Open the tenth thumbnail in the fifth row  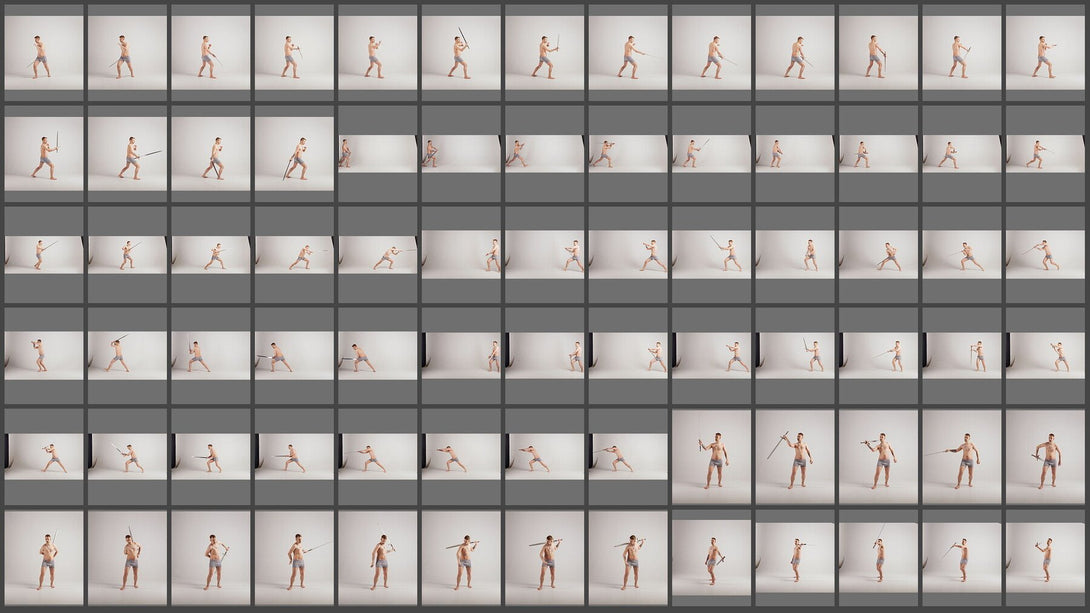click(795, 457)
